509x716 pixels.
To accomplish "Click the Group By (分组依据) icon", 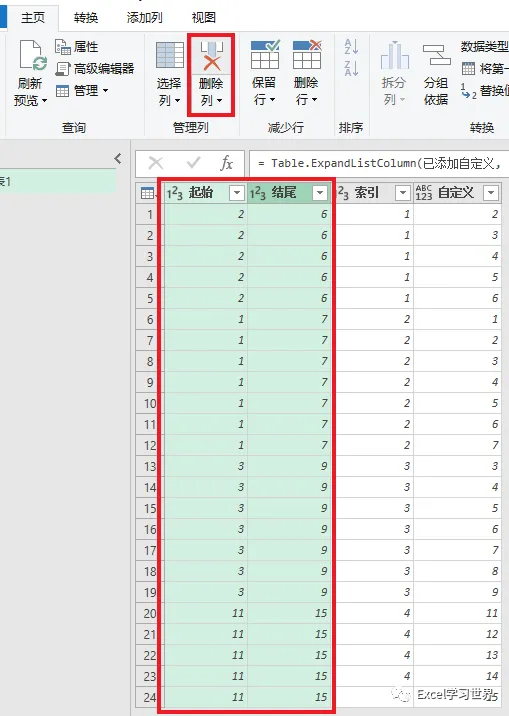I will pyautogui.click(x=436, y=55).
